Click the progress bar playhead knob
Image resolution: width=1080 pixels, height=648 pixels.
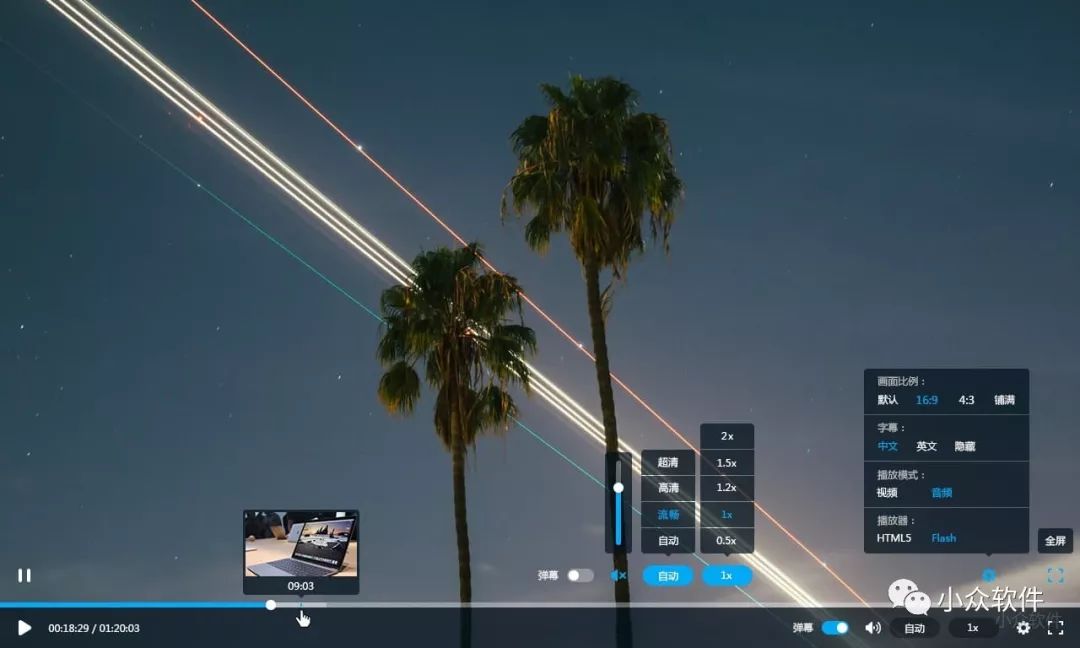point(271,605)
